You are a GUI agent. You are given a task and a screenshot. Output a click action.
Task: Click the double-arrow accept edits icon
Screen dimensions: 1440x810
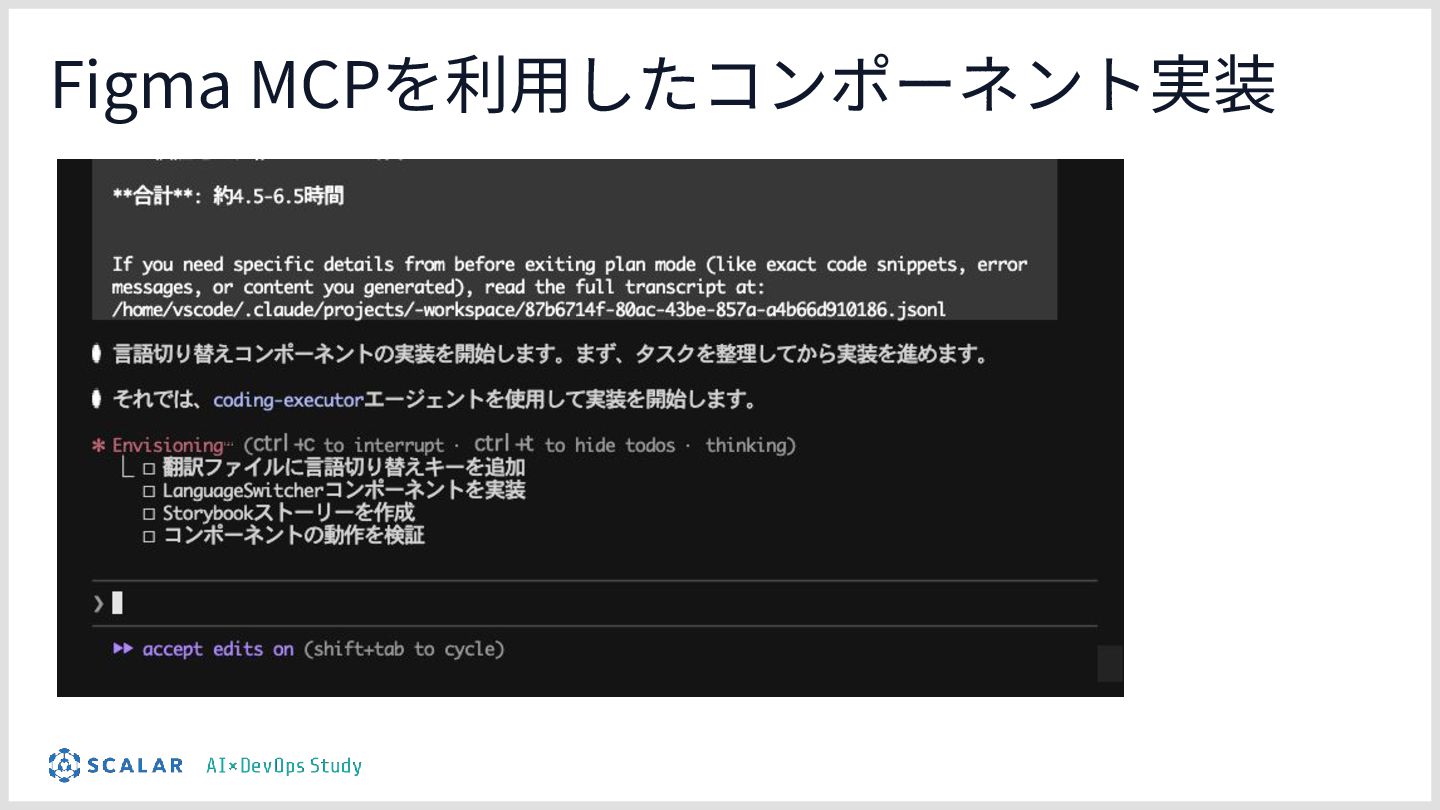[x=123, y=649]
